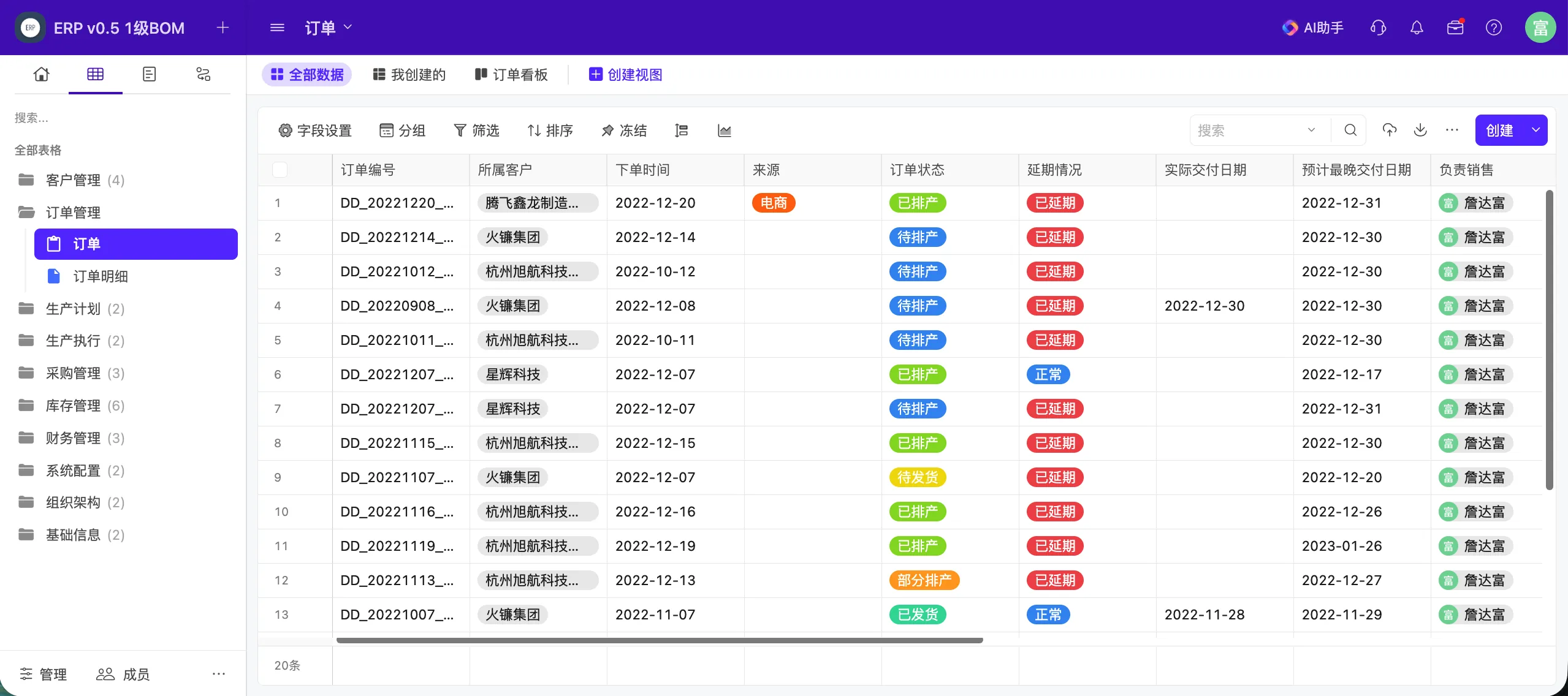Switch to 全部数据 view tab
1568x696 pixels.
(x=306, y=75)
